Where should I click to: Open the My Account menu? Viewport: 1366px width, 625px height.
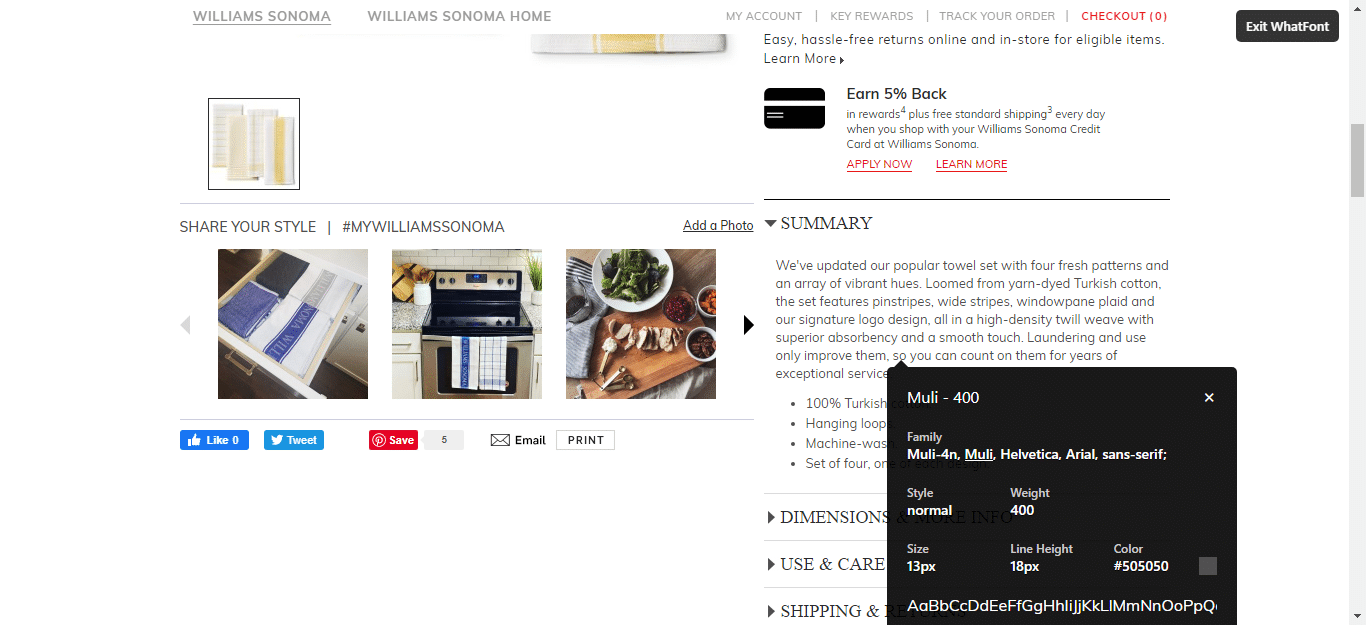[x=764, y=16]
